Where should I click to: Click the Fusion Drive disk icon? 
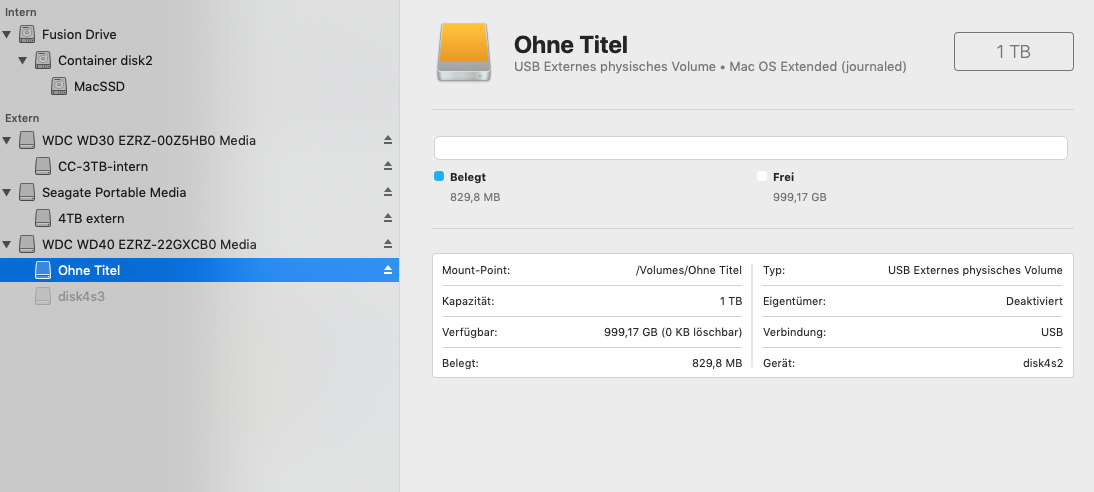click(x=27, y=34)
